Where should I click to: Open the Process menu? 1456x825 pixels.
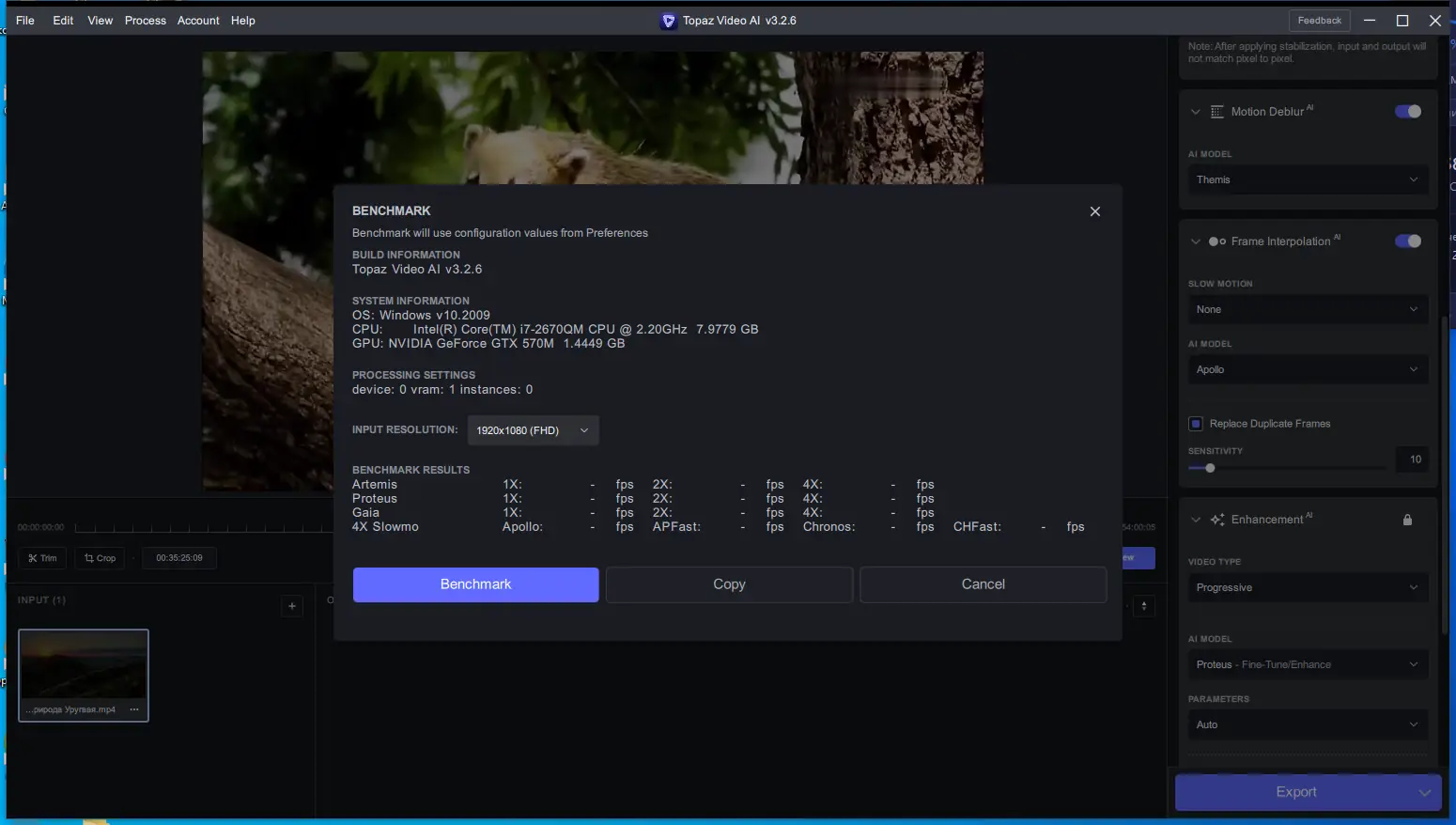pos(145,20)
